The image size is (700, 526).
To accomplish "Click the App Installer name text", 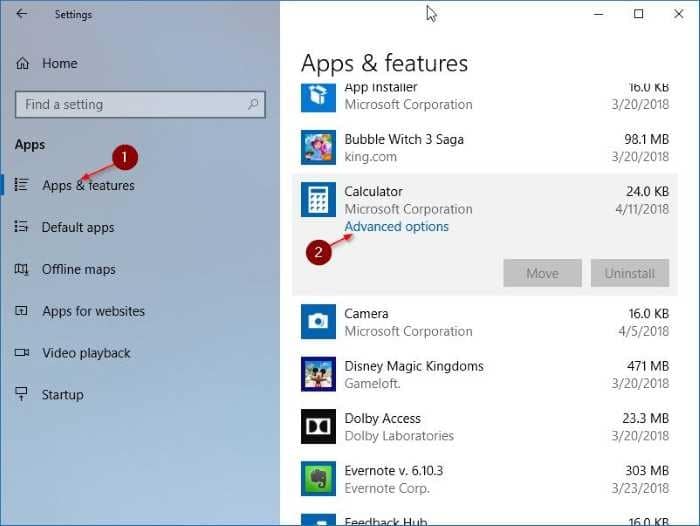I will point(381,88).
